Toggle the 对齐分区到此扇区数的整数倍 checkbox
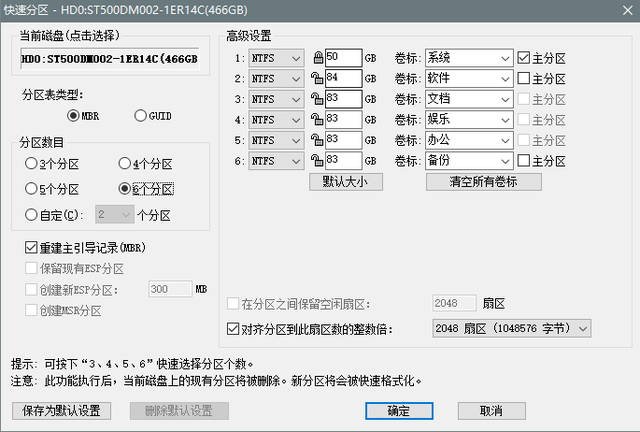Image resolution: width=640 pixels, height=432 pixels. click(x=309, y=329)
